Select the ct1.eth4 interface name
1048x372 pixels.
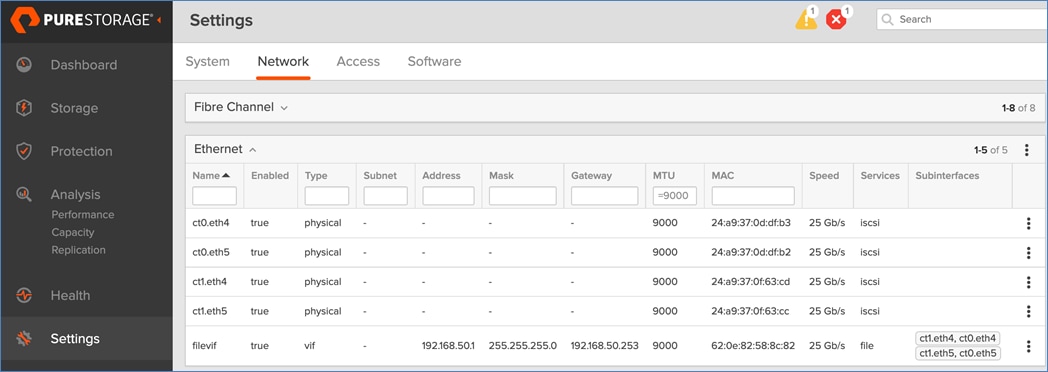(x=210, y=282)
